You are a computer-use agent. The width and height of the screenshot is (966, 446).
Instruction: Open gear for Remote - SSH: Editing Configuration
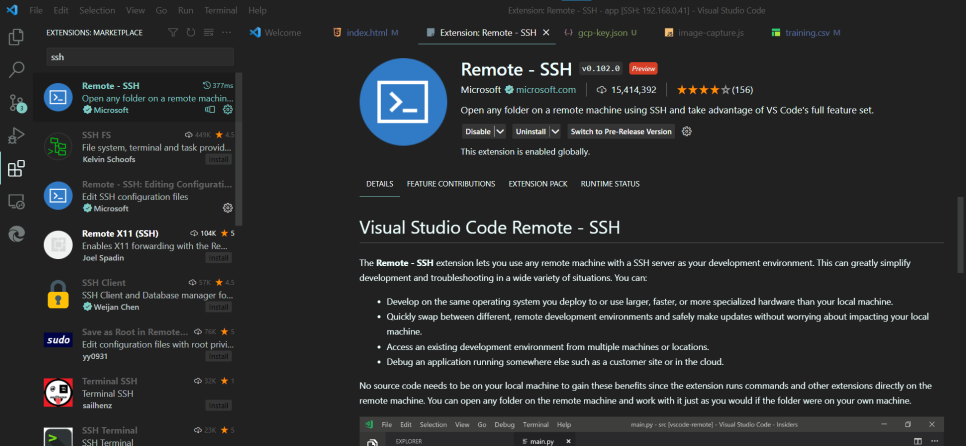click(x=227, y=208)
